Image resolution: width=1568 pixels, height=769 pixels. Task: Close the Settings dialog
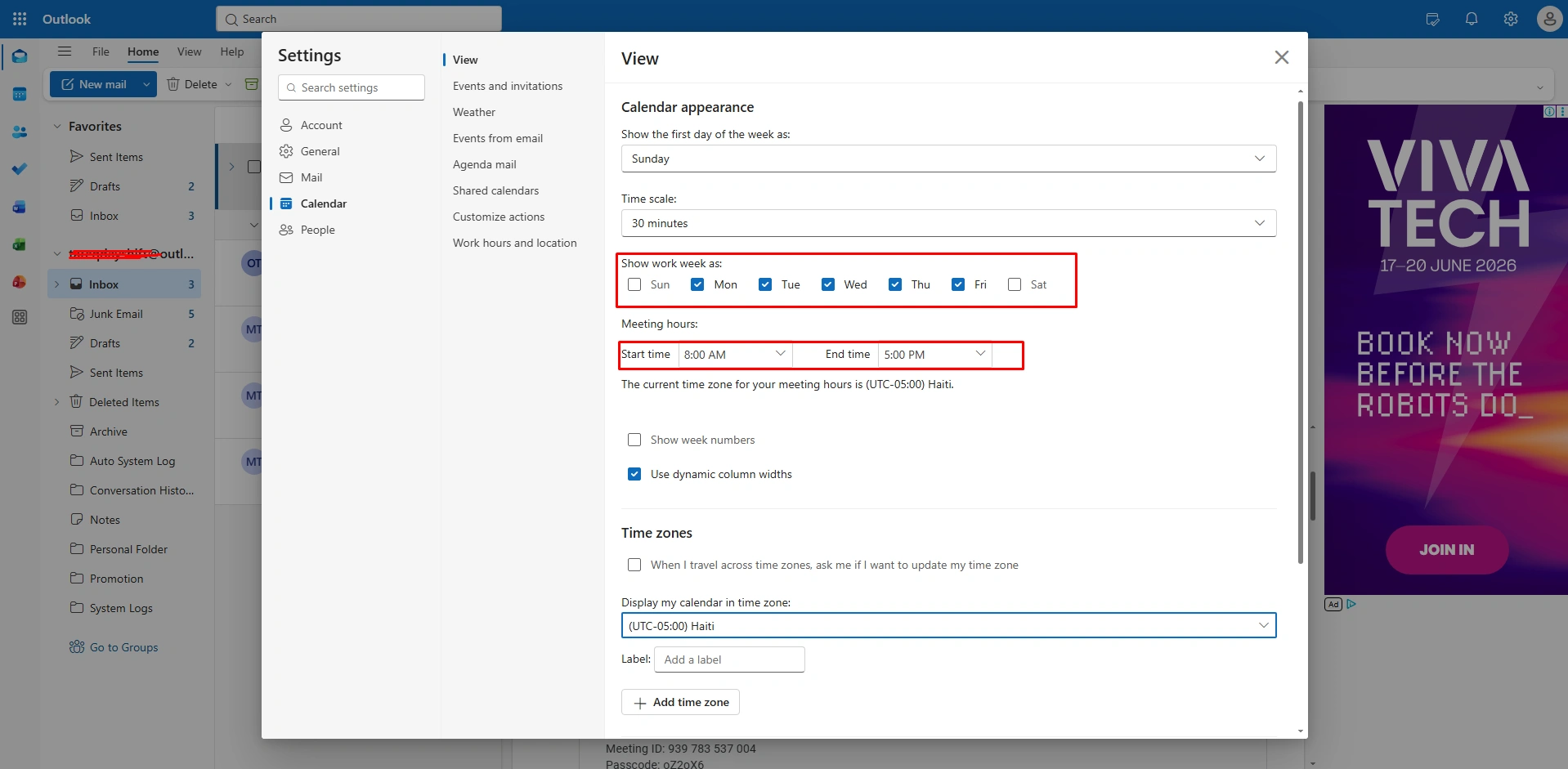point(1281,57)
